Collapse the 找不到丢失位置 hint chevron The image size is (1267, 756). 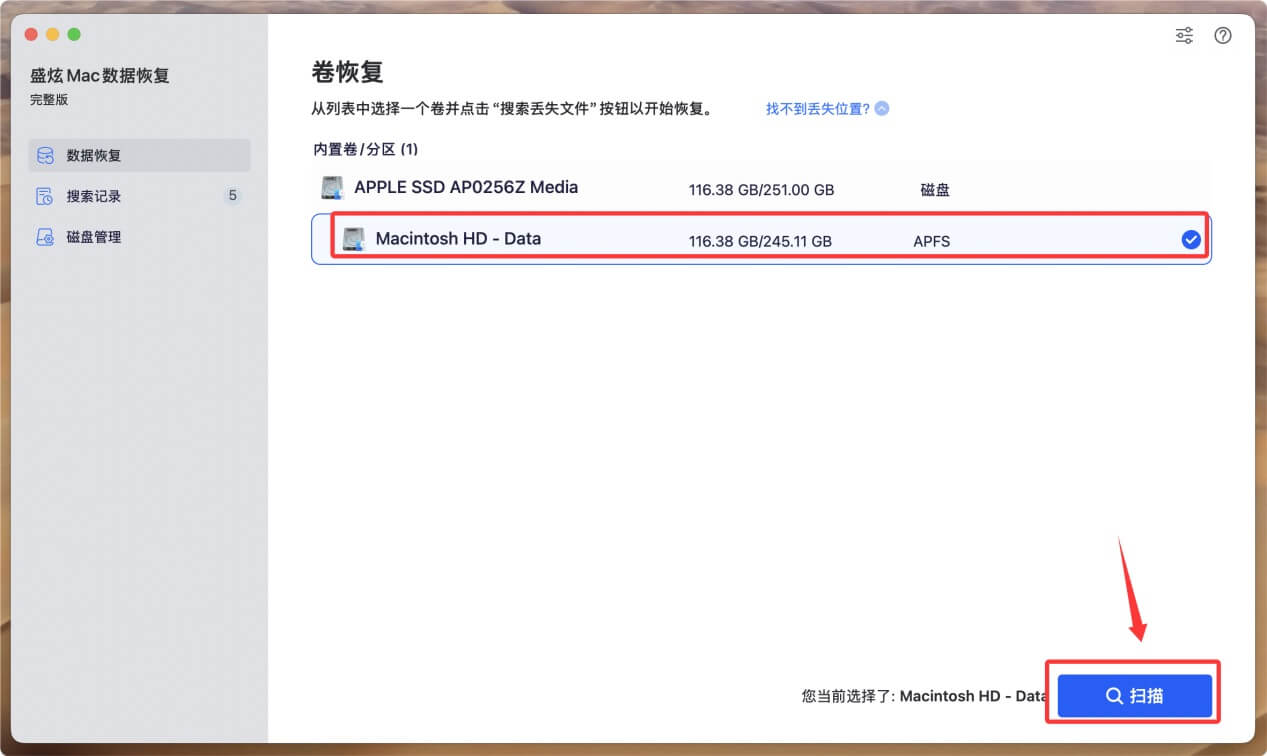click(880, 108)
